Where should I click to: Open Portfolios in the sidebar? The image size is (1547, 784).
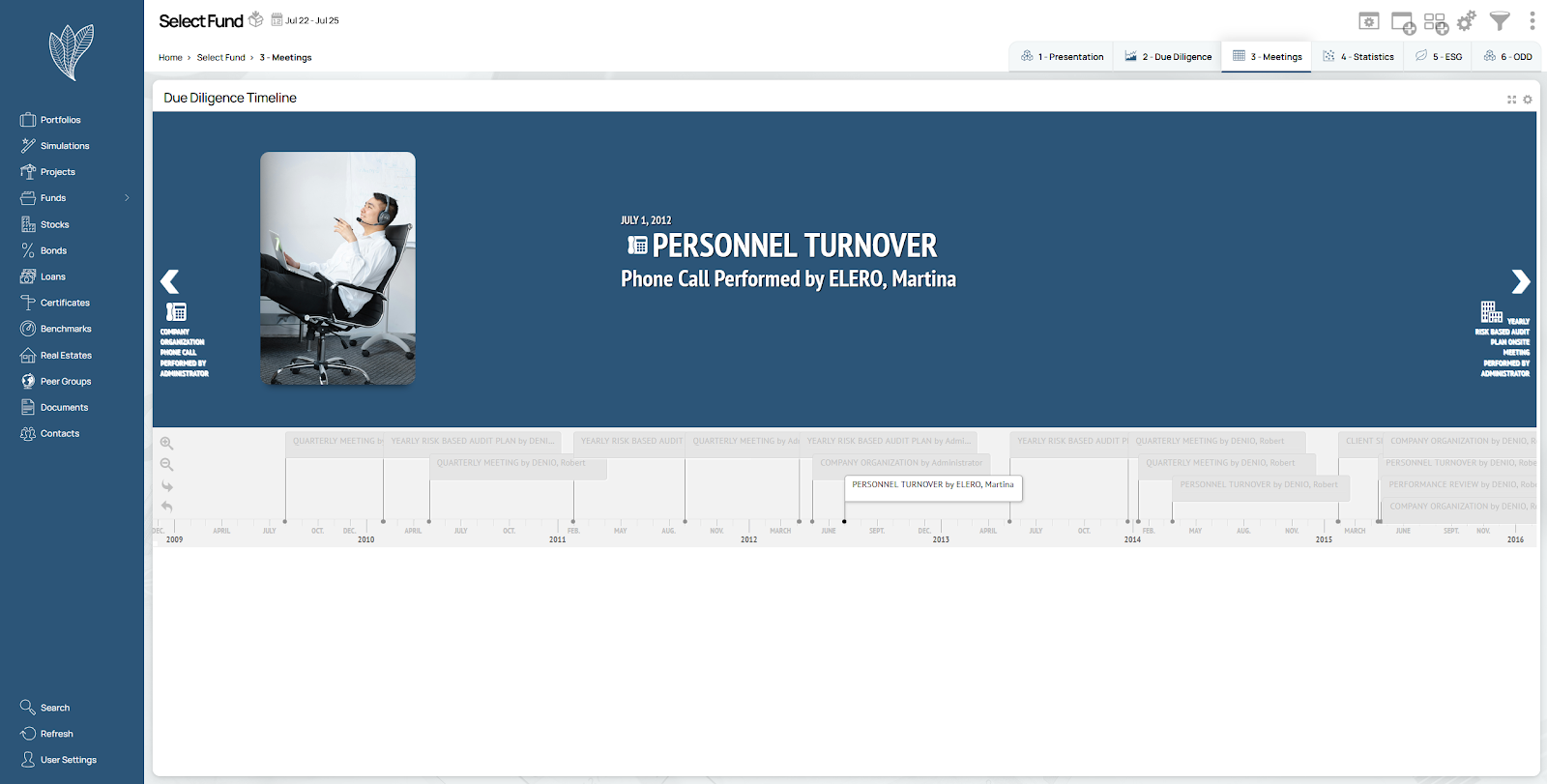(60, 120)
